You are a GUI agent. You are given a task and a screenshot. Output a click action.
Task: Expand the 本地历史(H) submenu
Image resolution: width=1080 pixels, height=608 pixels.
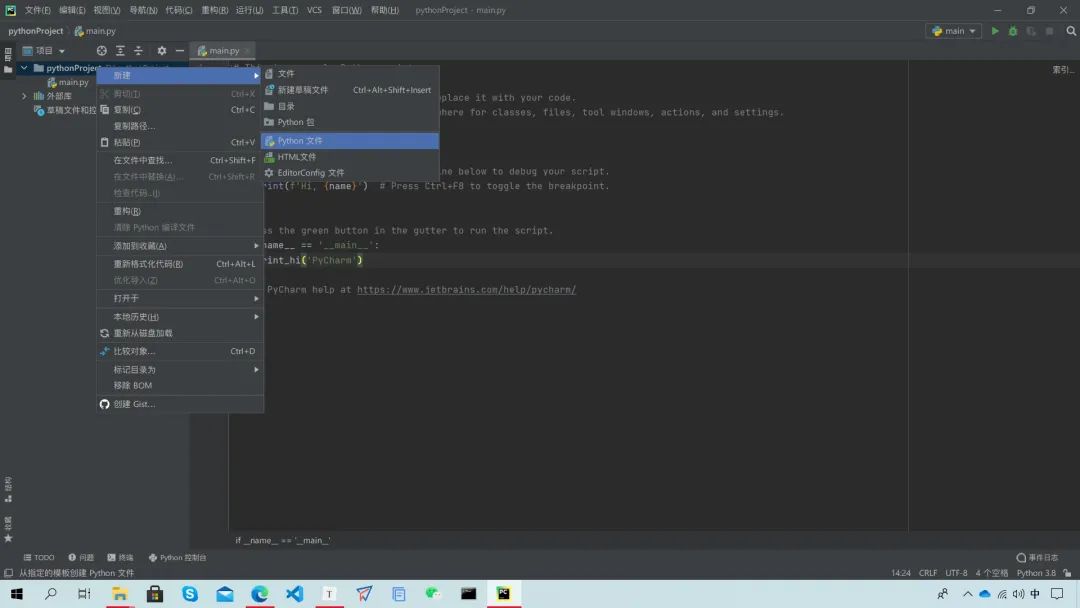(x=180, y=317)
